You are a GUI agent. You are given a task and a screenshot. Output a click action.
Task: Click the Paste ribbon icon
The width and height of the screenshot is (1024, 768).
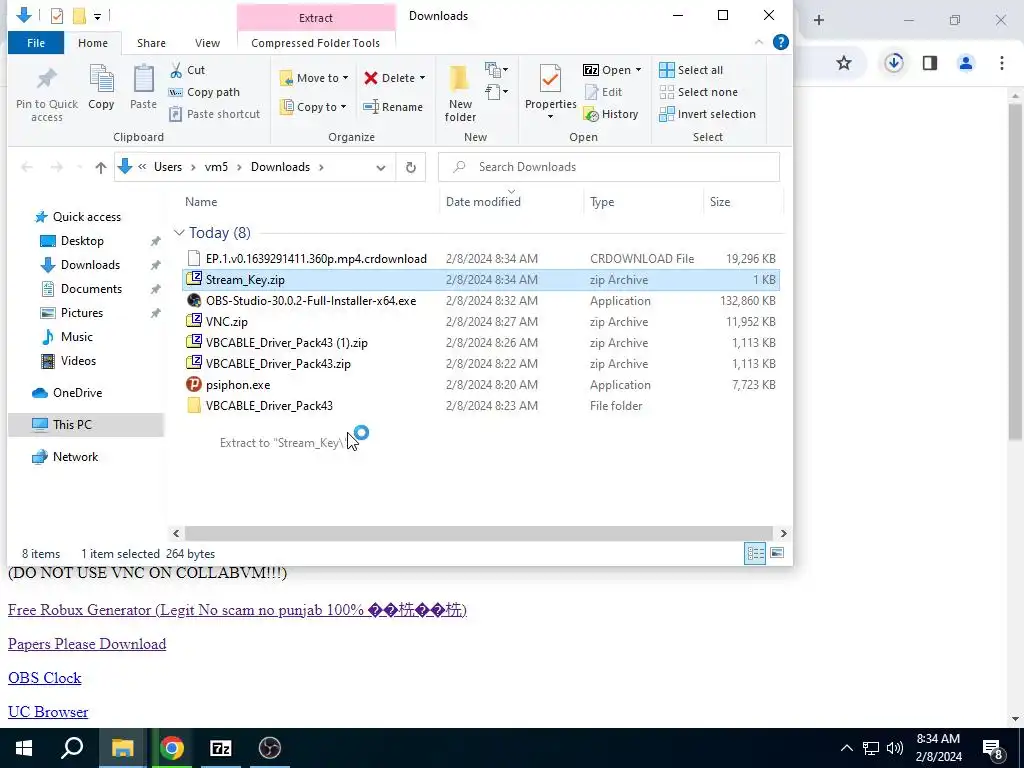tap(143, 79)
